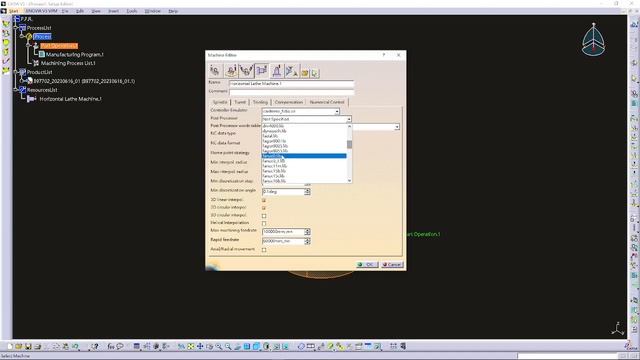Select the highlighted fanuc0.lib list entry
640x360 pixels.
point(304,156)
